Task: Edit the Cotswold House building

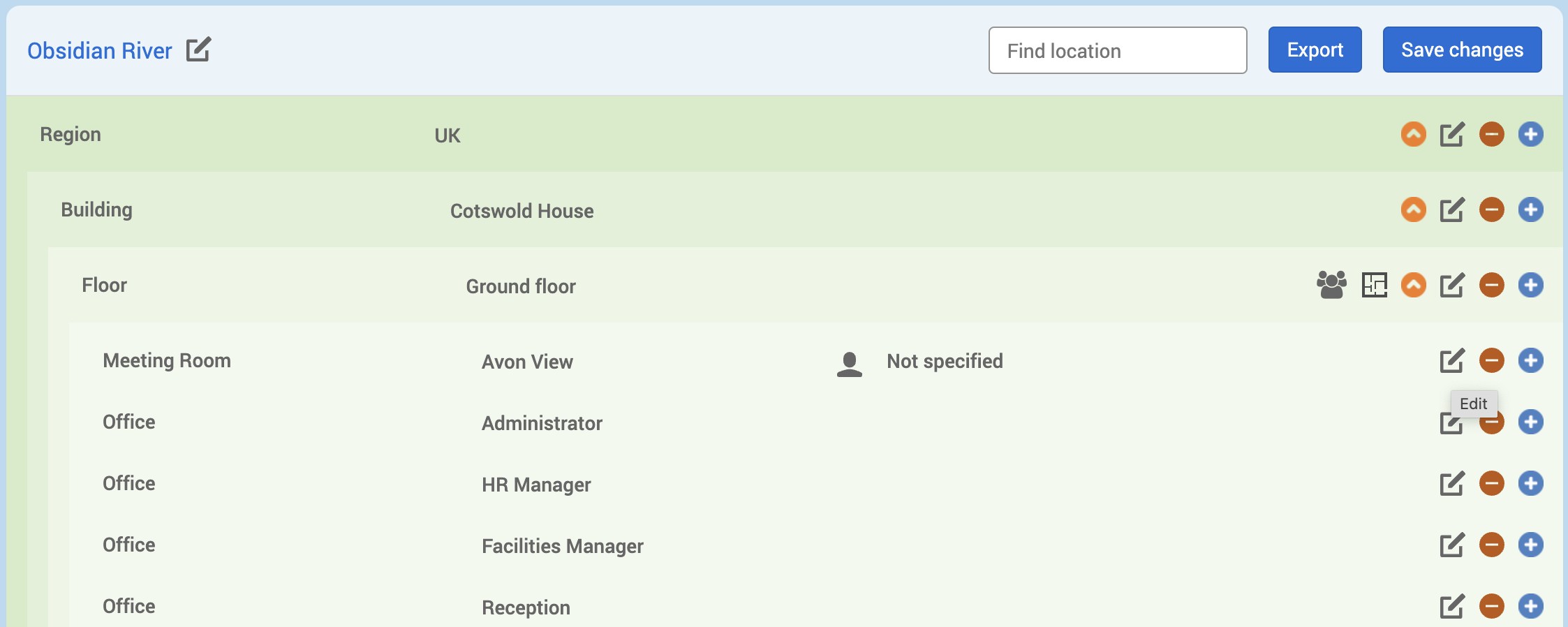Action: pos(1451,210)
